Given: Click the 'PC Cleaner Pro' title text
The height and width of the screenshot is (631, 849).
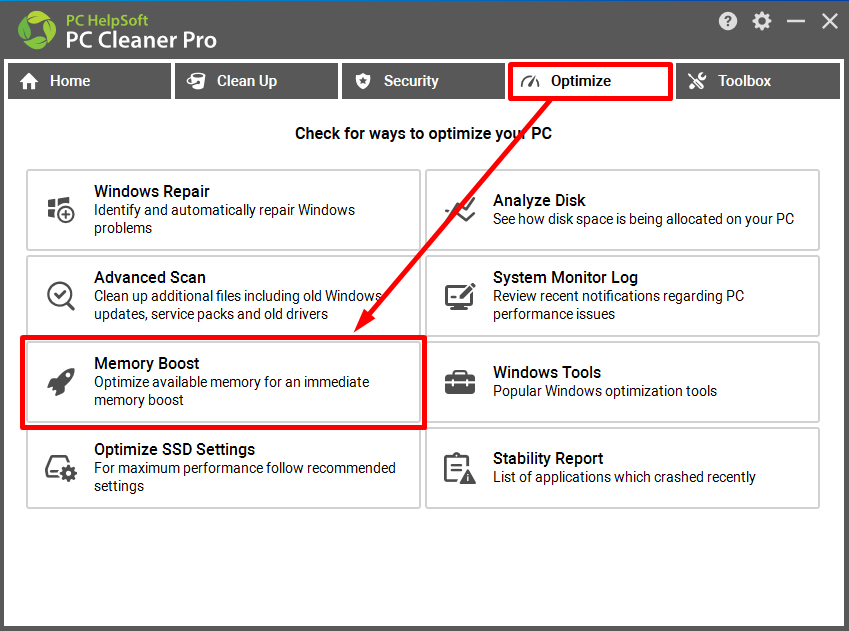Looking at the screenshot, I should pyautogui.click(x=141, y=40).
